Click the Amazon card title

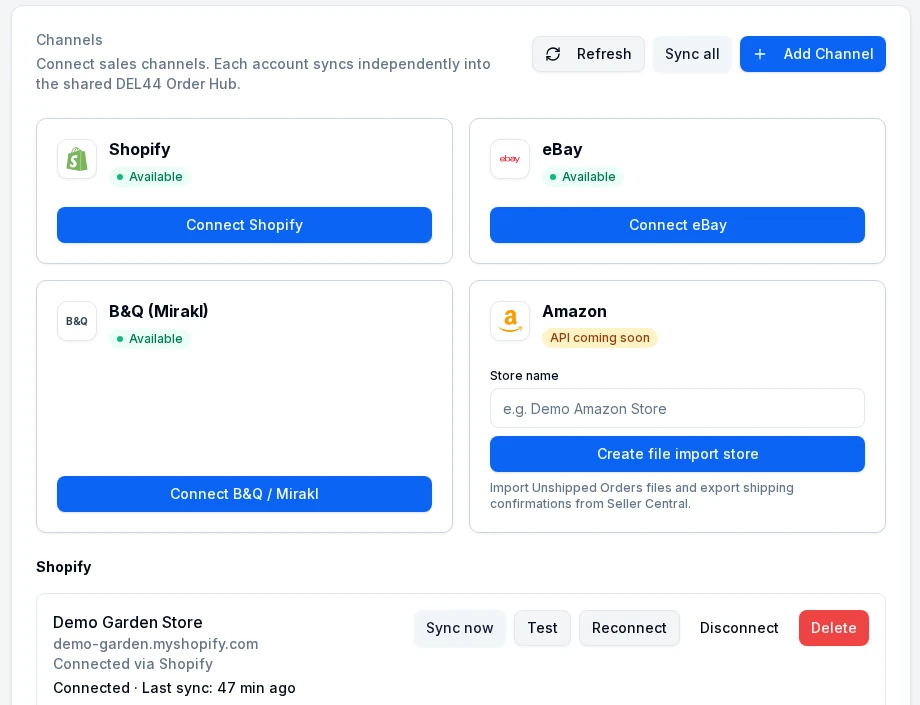[x=574, y=311]
